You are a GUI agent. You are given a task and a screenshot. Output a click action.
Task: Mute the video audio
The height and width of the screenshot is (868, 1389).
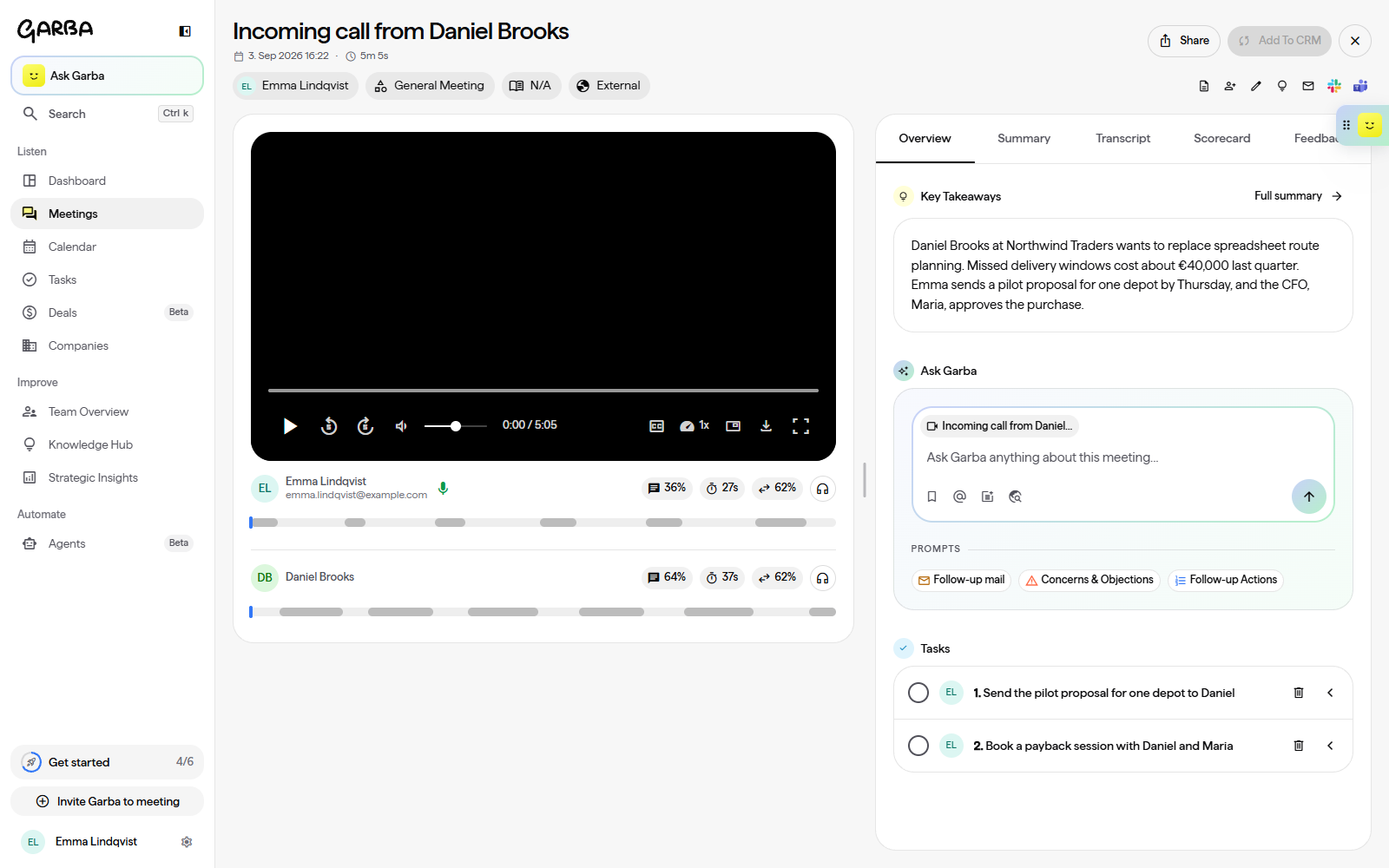401,426
